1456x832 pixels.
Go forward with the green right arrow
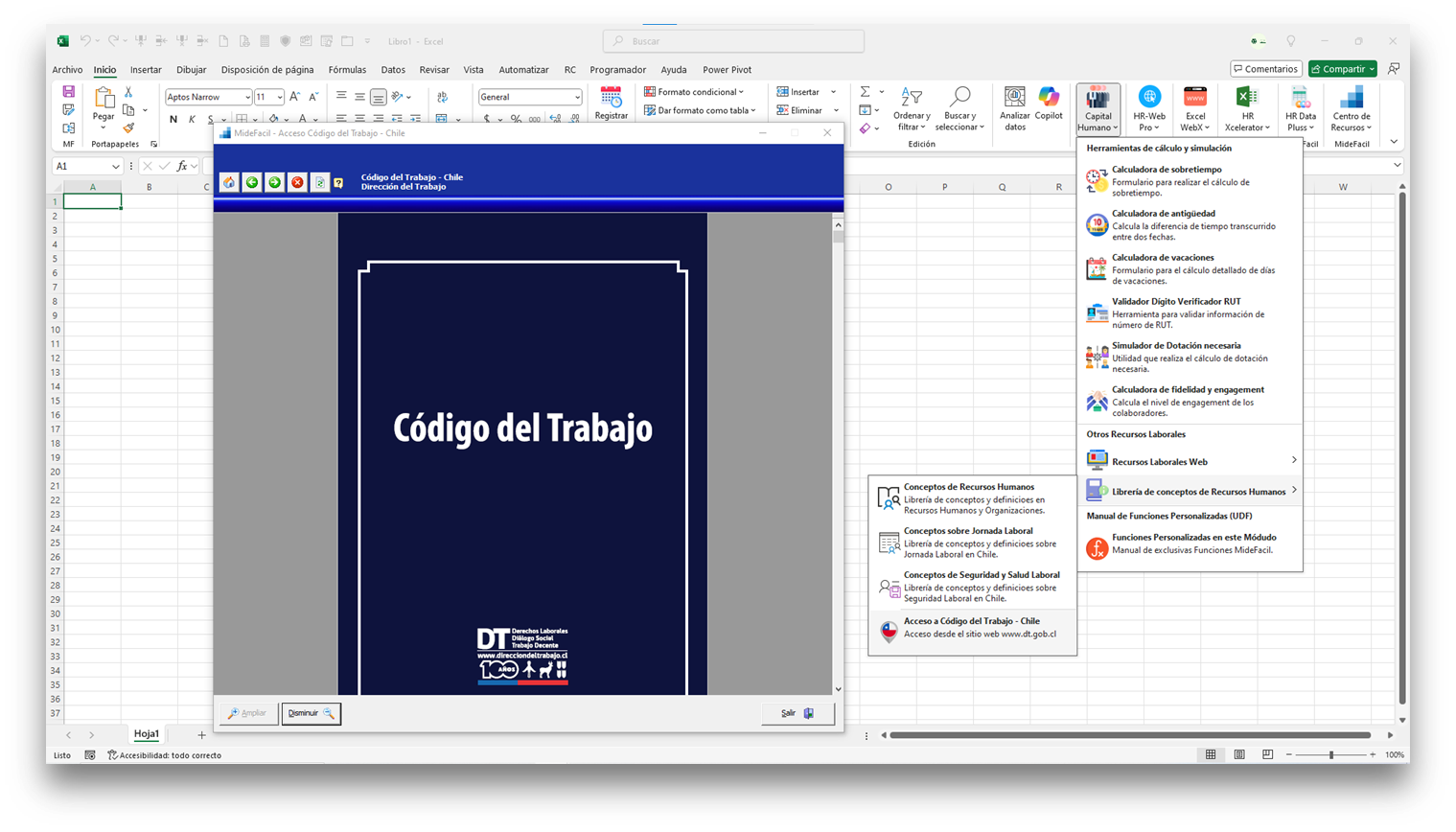(275, 182)
